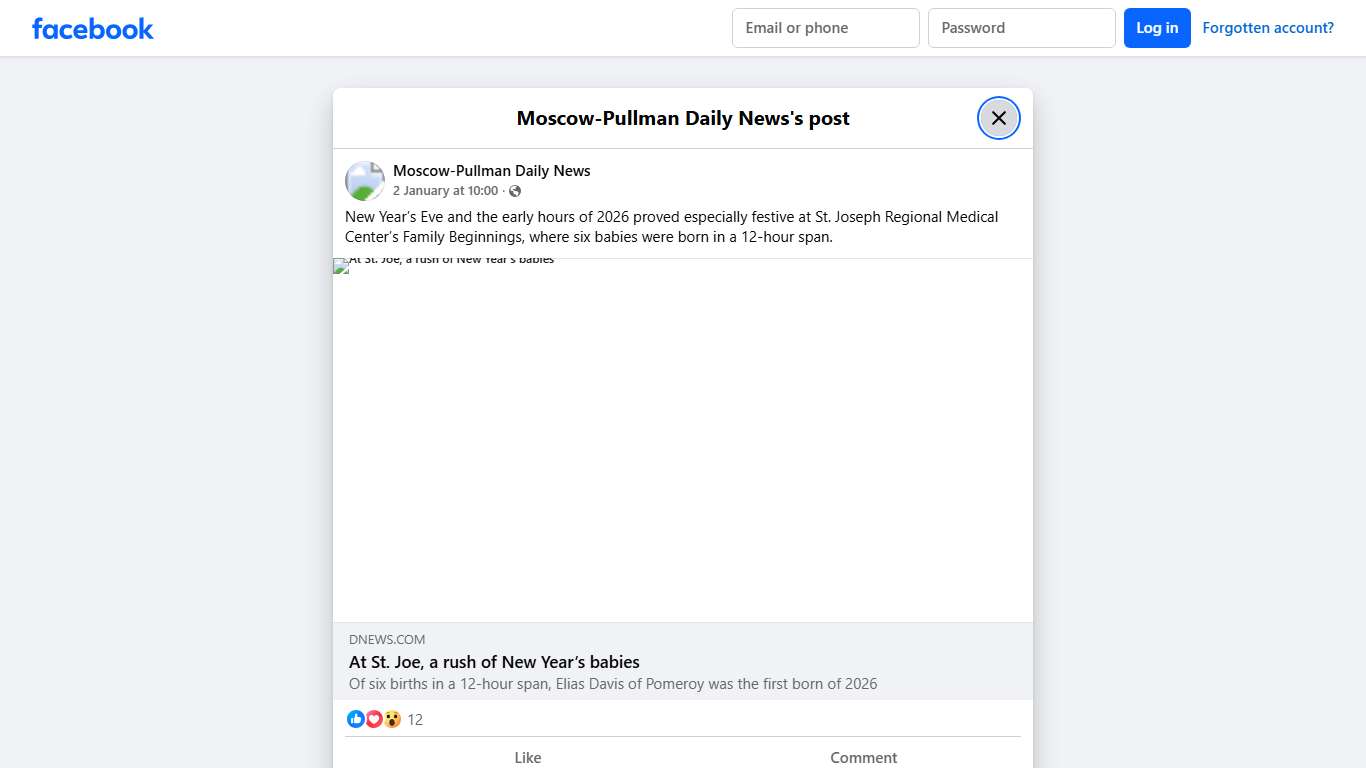Open the Forgotten account? link

1267,28
